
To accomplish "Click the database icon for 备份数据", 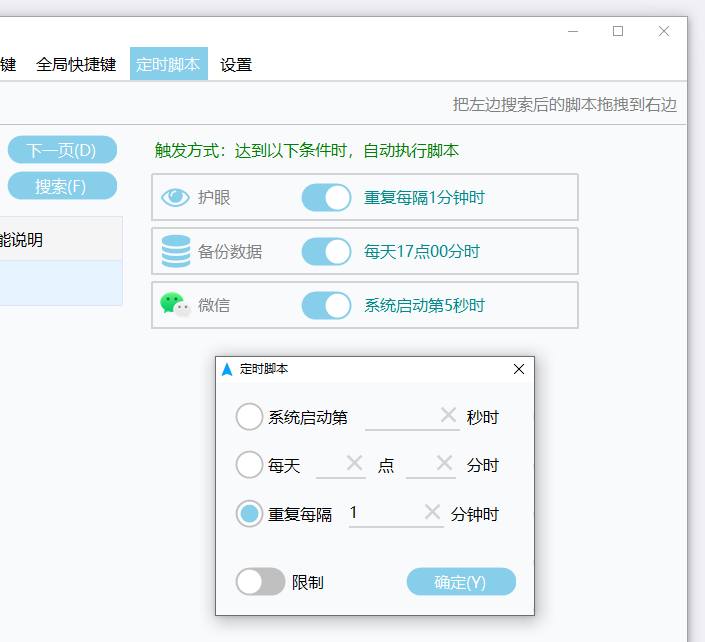I will click(175, 252).
